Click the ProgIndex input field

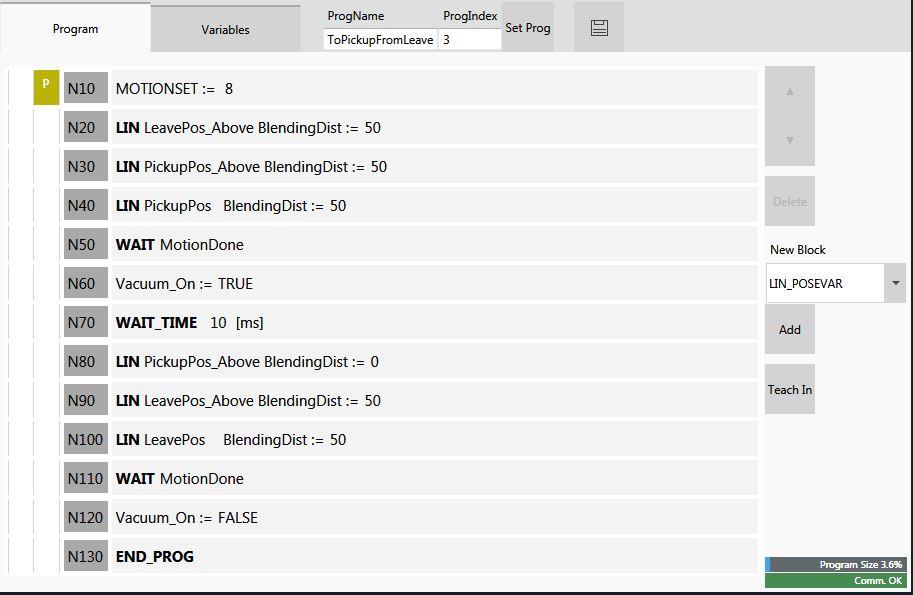(470, 40)
